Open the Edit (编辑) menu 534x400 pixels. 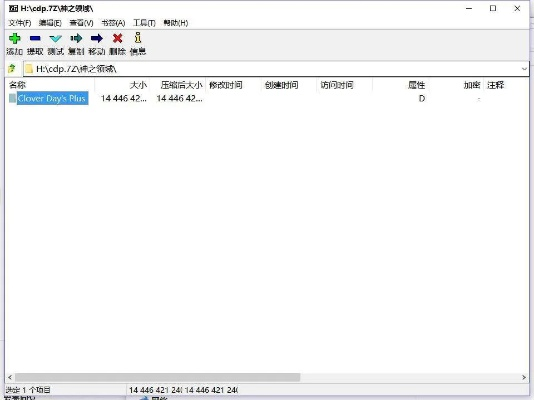tap(50, 23)
